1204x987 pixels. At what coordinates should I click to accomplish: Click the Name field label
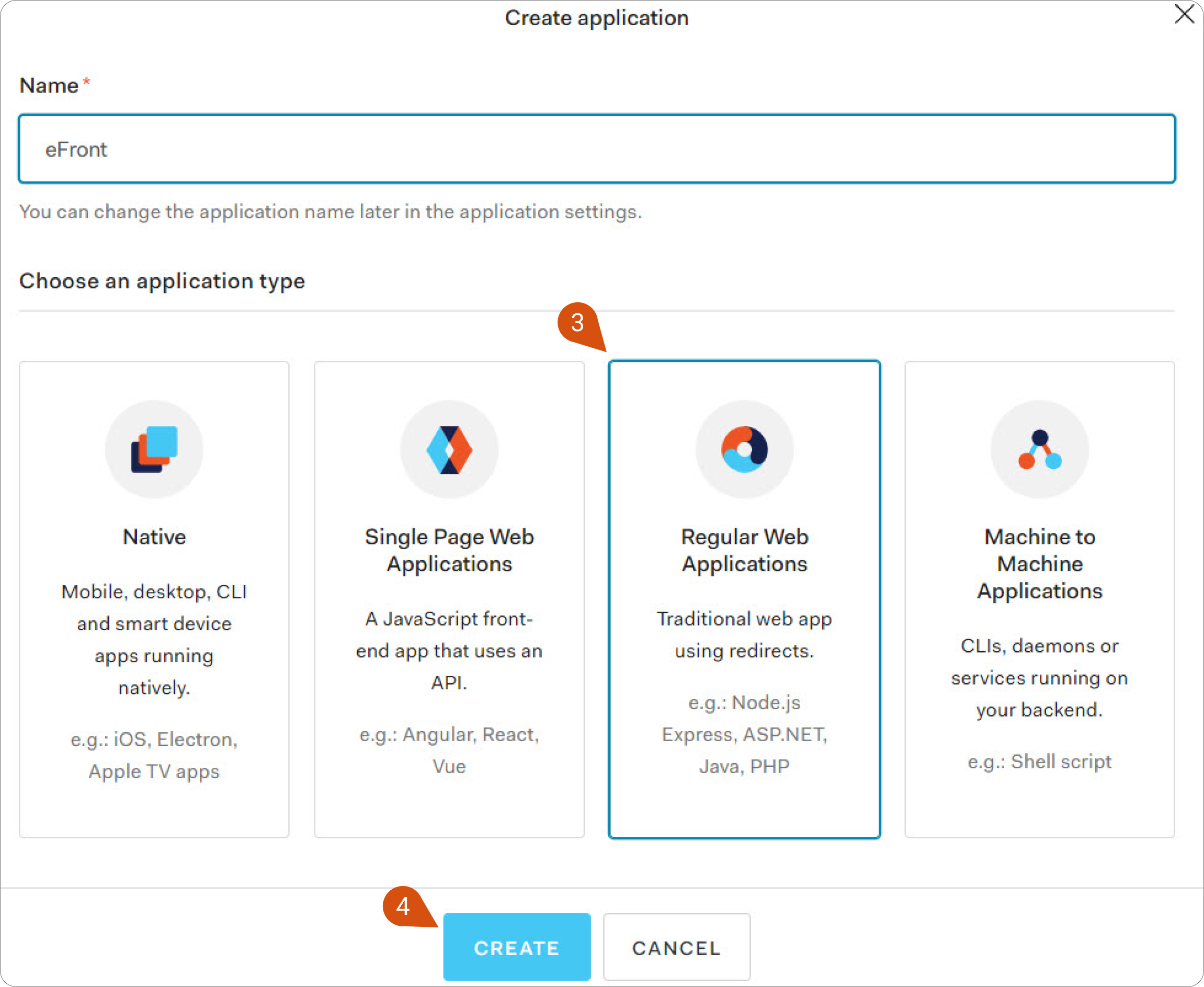click(49, 85)
